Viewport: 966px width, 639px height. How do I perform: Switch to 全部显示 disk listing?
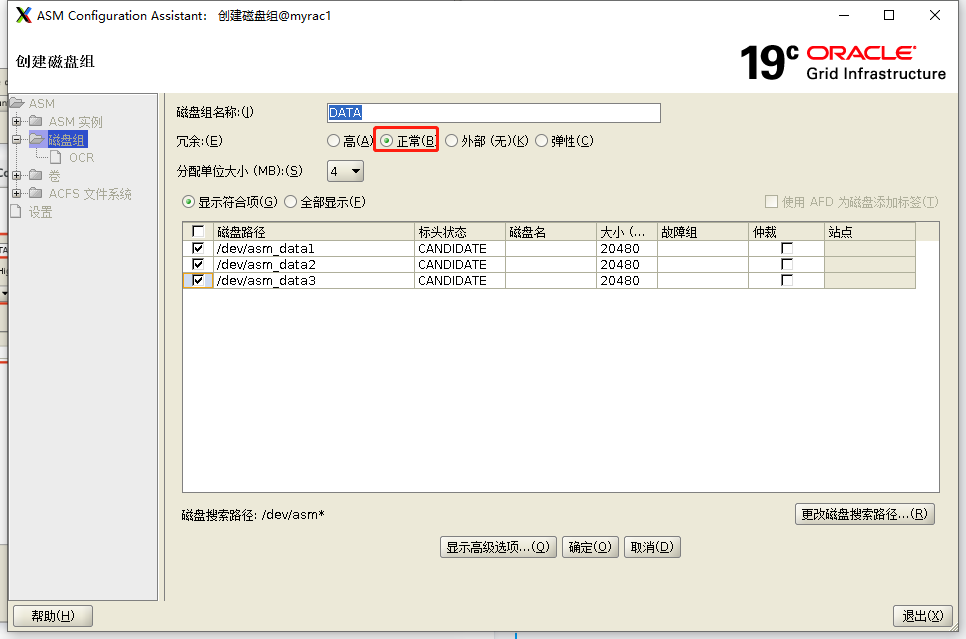[x=289, y=201]
